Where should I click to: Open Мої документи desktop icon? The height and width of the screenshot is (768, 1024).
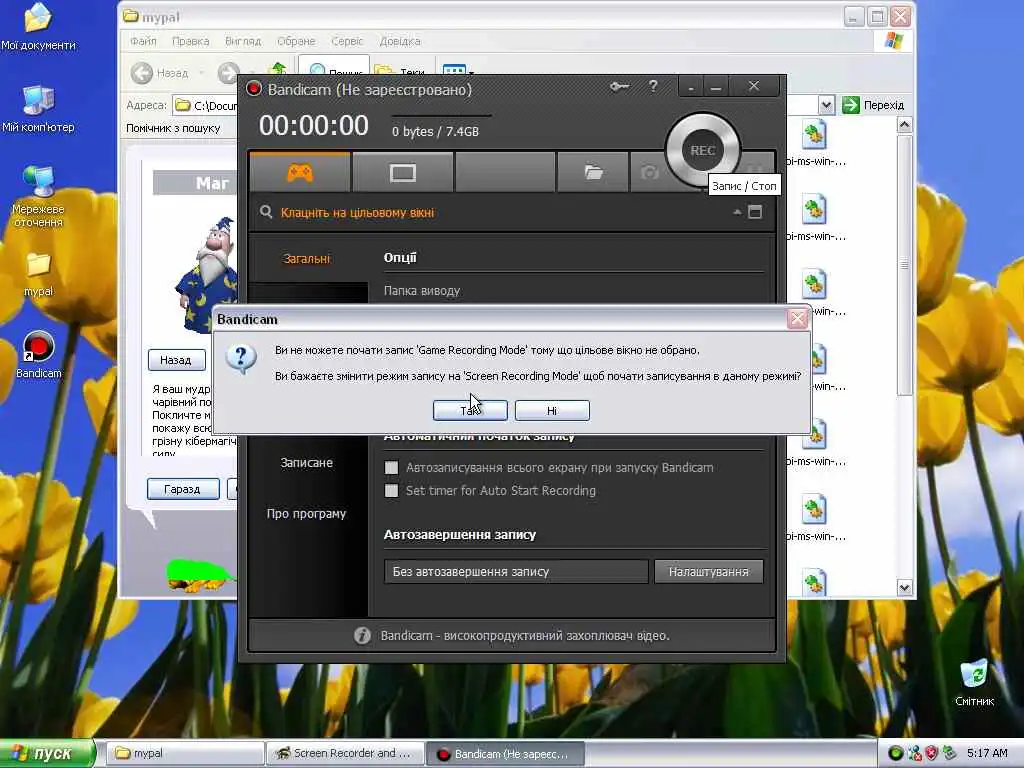tap(38, 26)
